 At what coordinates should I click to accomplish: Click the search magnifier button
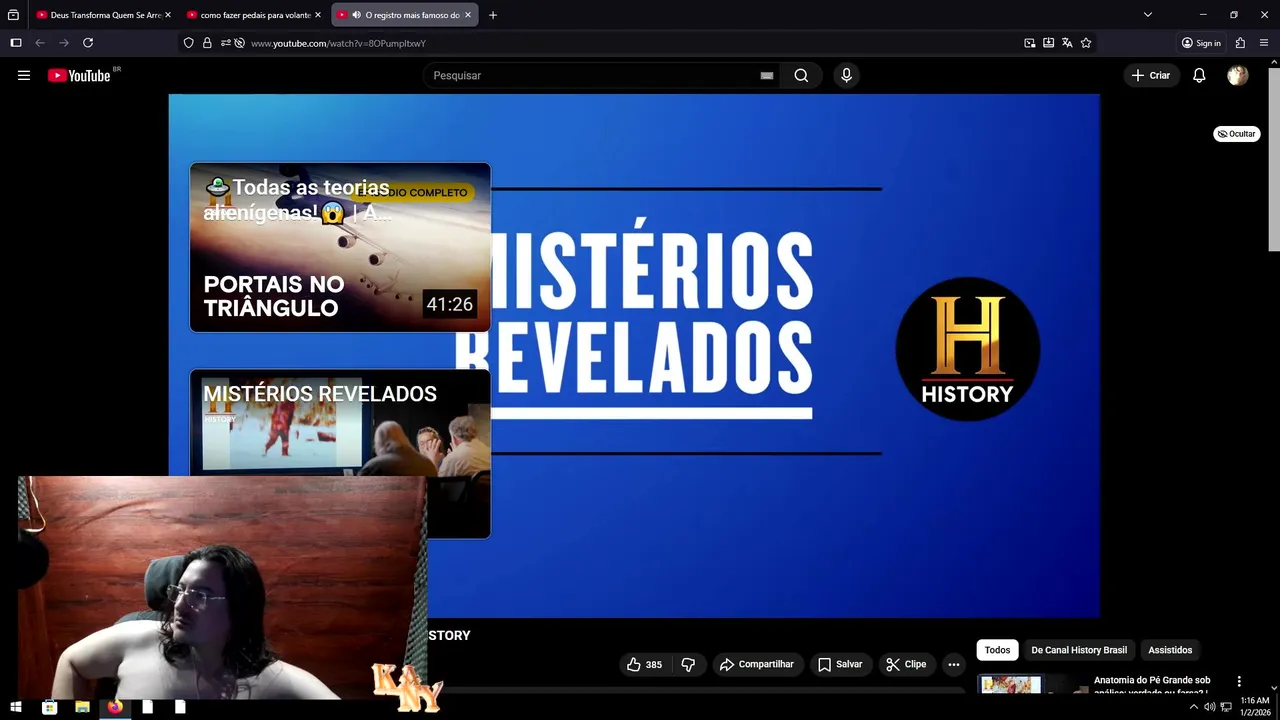click(x=801, y=75)
